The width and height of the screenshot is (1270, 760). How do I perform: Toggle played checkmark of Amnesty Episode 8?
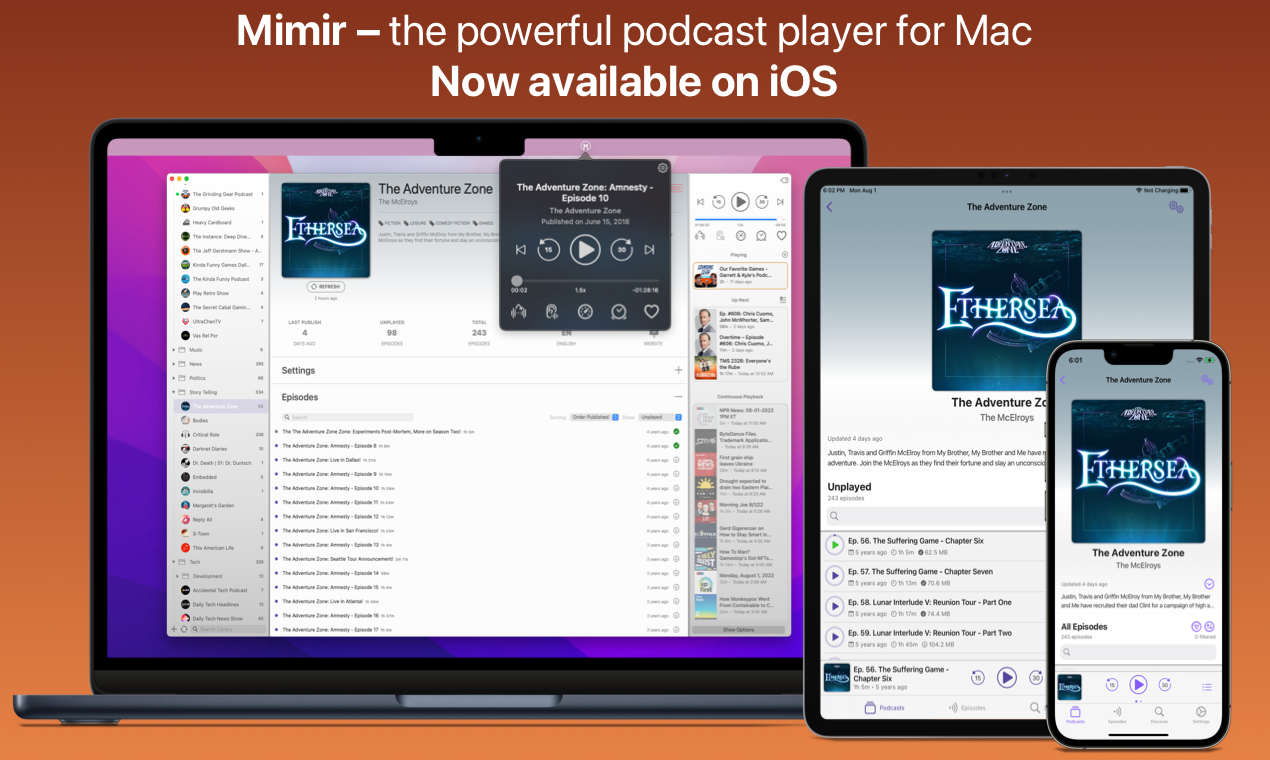(x=677, y=445)
